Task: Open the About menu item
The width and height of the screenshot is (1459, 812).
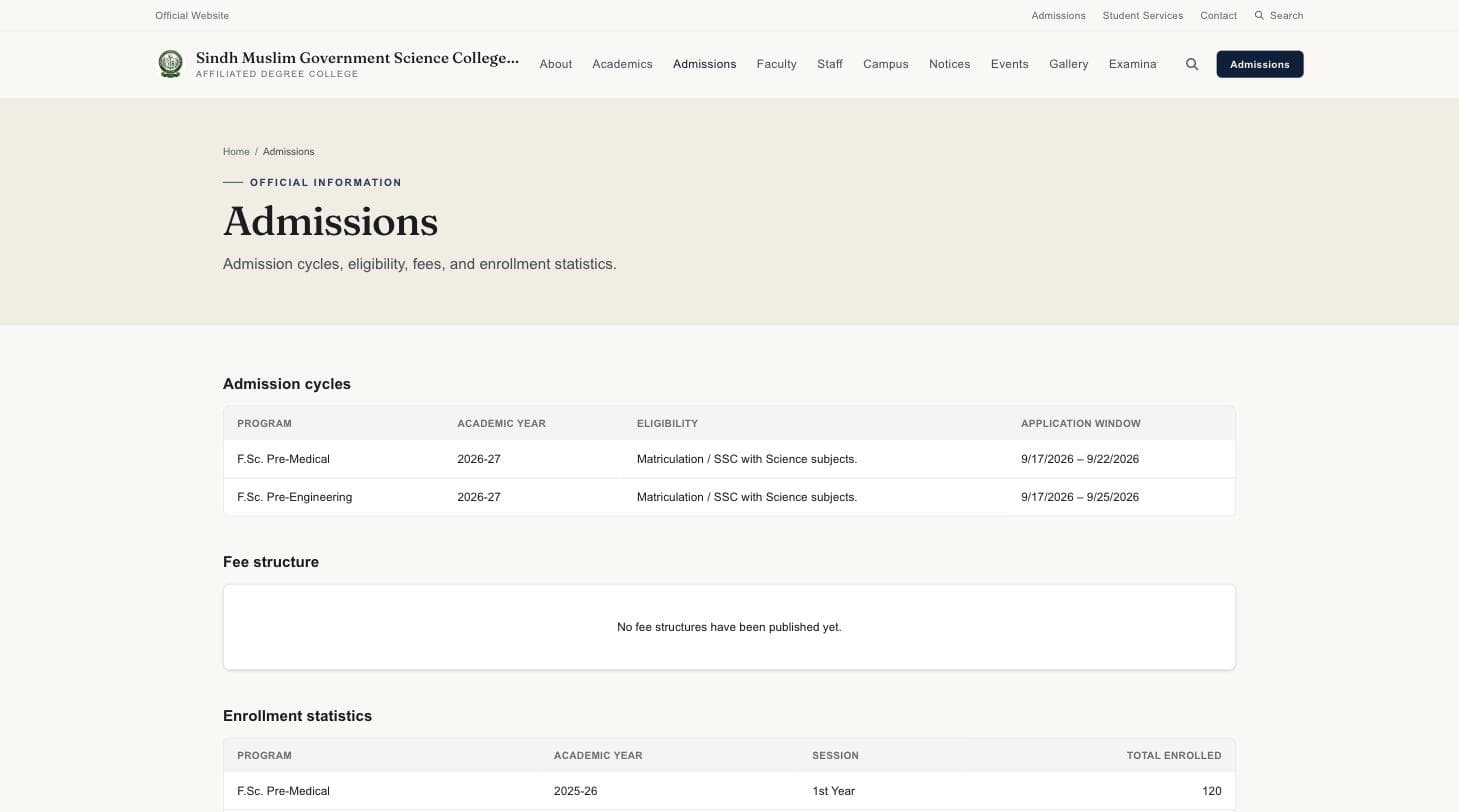Action: (x=556, y=64)
